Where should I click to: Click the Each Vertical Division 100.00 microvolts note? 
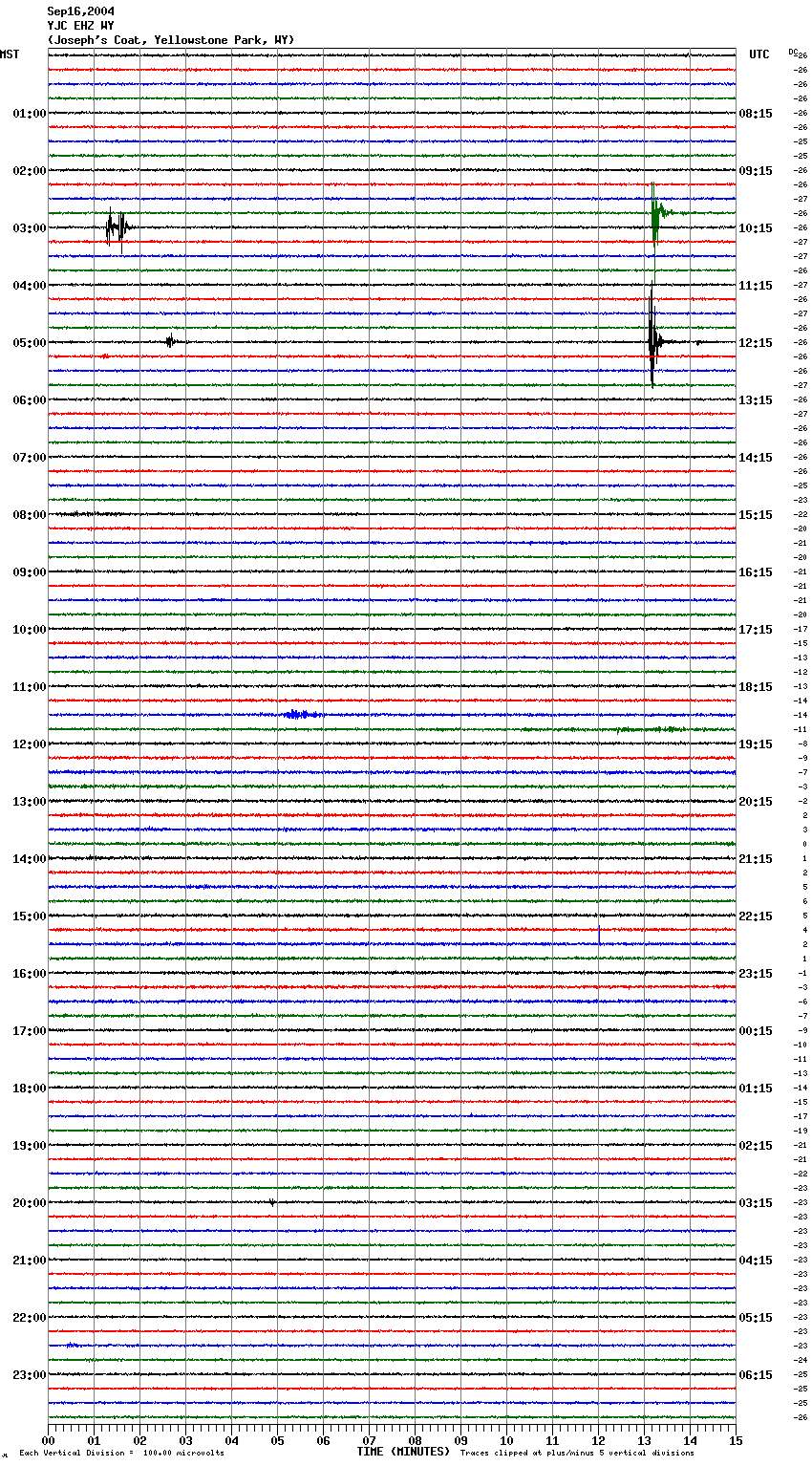[121, 1454]
